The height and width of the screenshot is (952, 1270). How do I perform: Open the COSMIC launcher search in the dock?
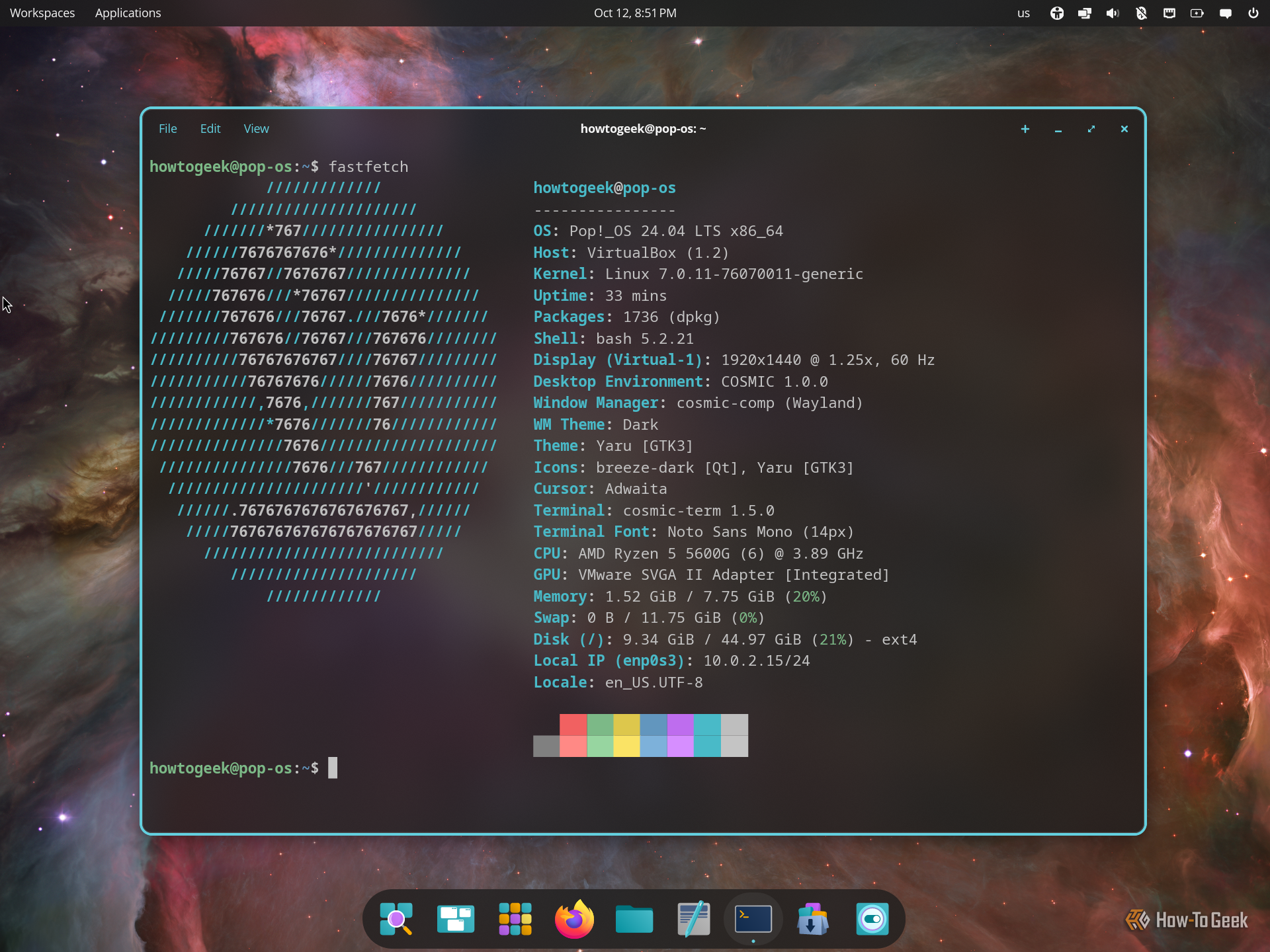(x=396, y=919)
